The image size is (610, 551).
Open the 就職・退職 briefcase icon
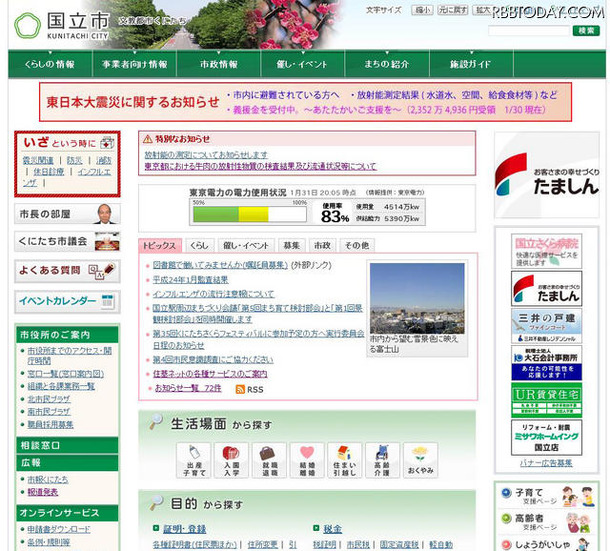(269, 460)
